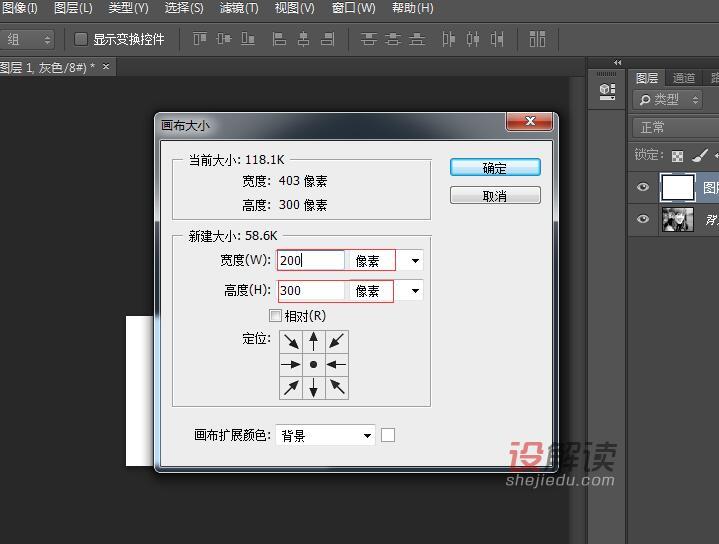Open the 类型(Y) menu
This screenshot has height=544, width=719.
[128, 8]
